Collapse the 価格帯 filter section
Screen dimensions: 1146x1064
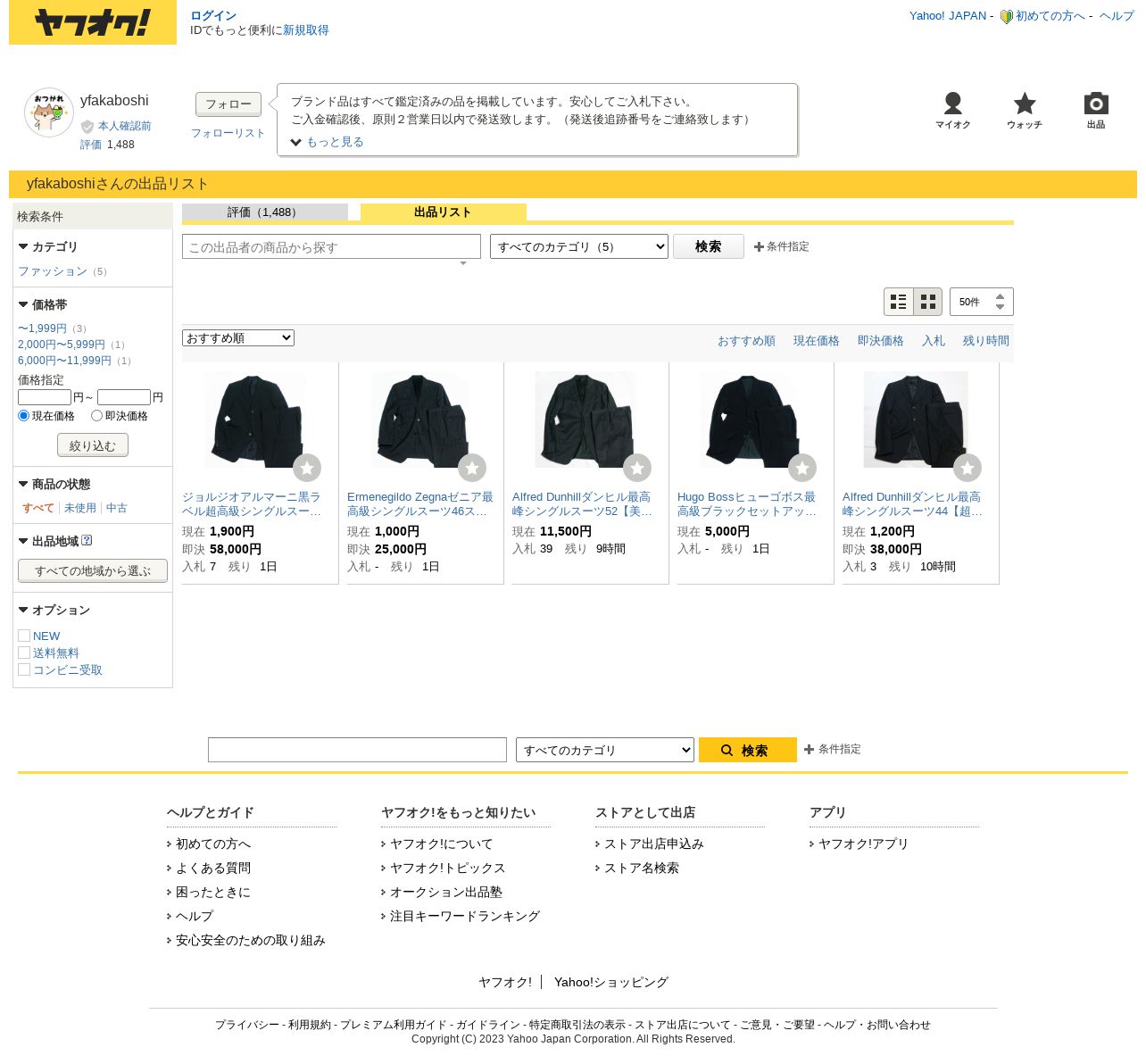[x=23, y=304]
